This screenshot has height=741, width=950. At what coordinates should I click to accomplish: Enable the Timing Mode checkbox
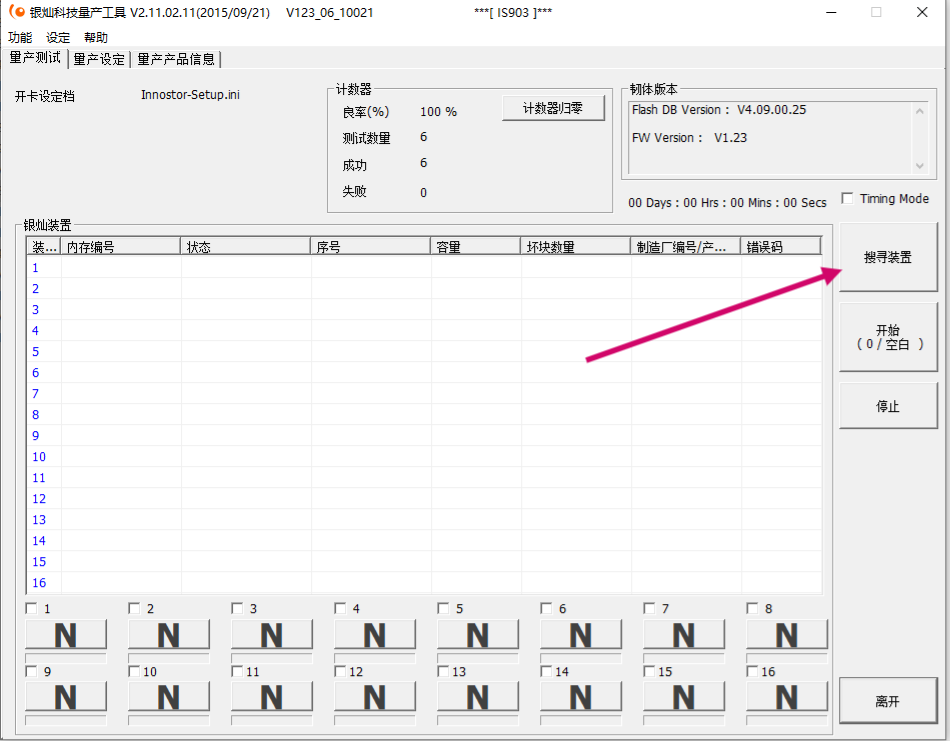847,198
